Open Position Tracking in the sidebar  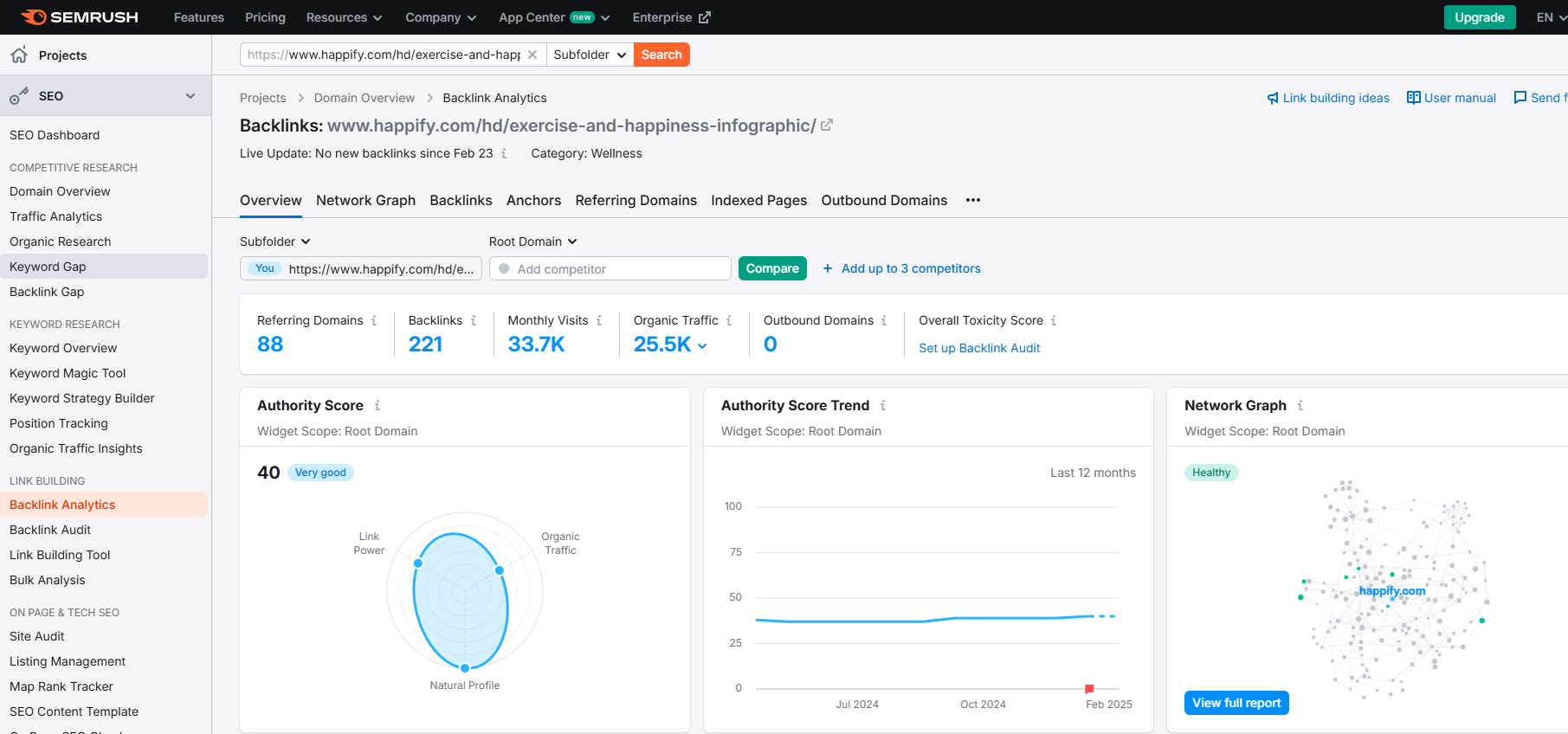(59, 423)
